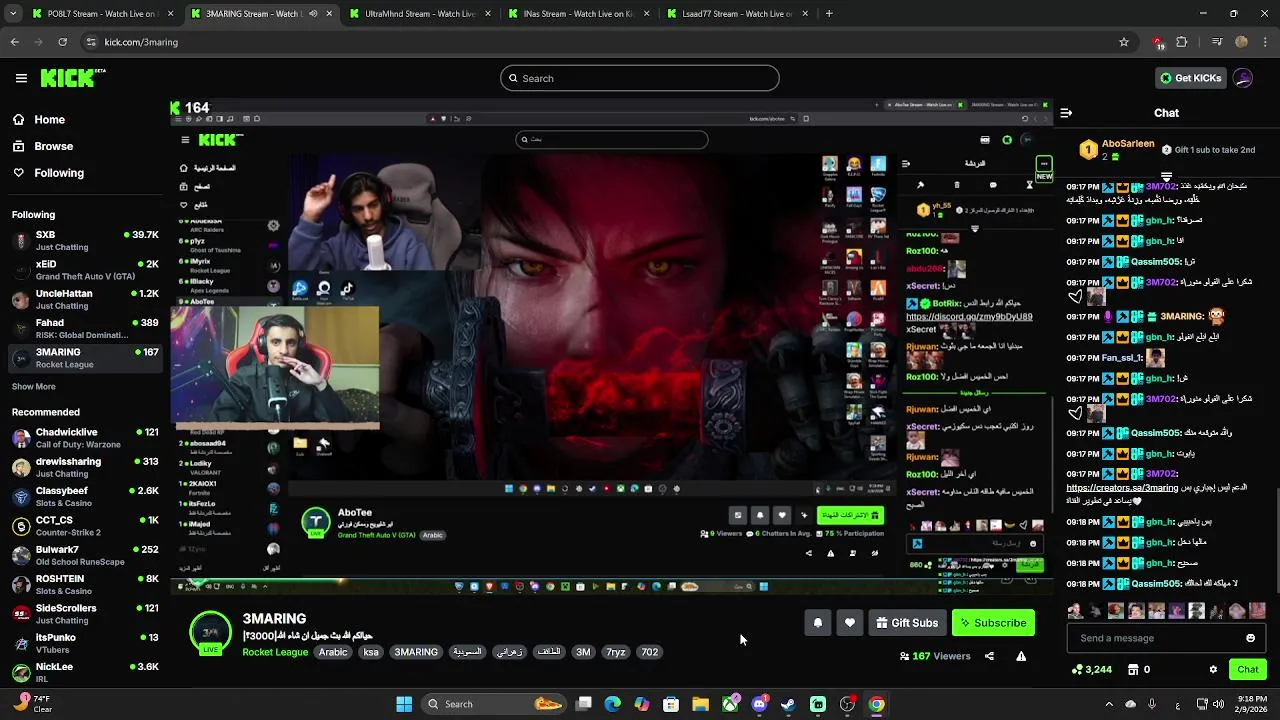1280x720 pixels.
Task: Share the stream via share icon
Action: pos(989,656)
